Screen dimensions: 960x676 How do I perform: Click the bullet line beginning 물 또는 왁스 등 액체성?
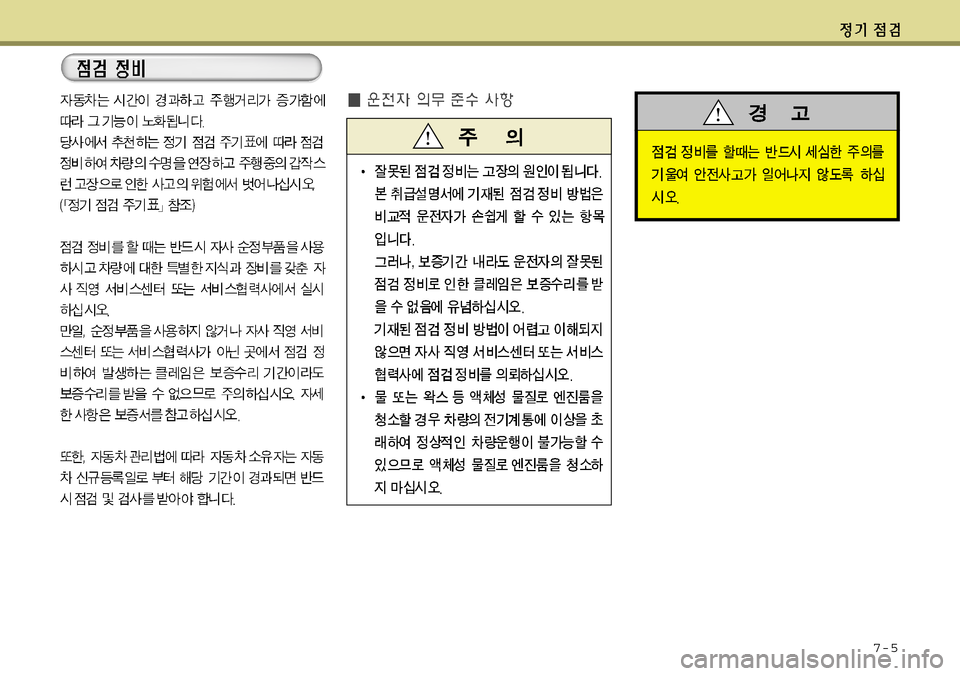point(488,397)
